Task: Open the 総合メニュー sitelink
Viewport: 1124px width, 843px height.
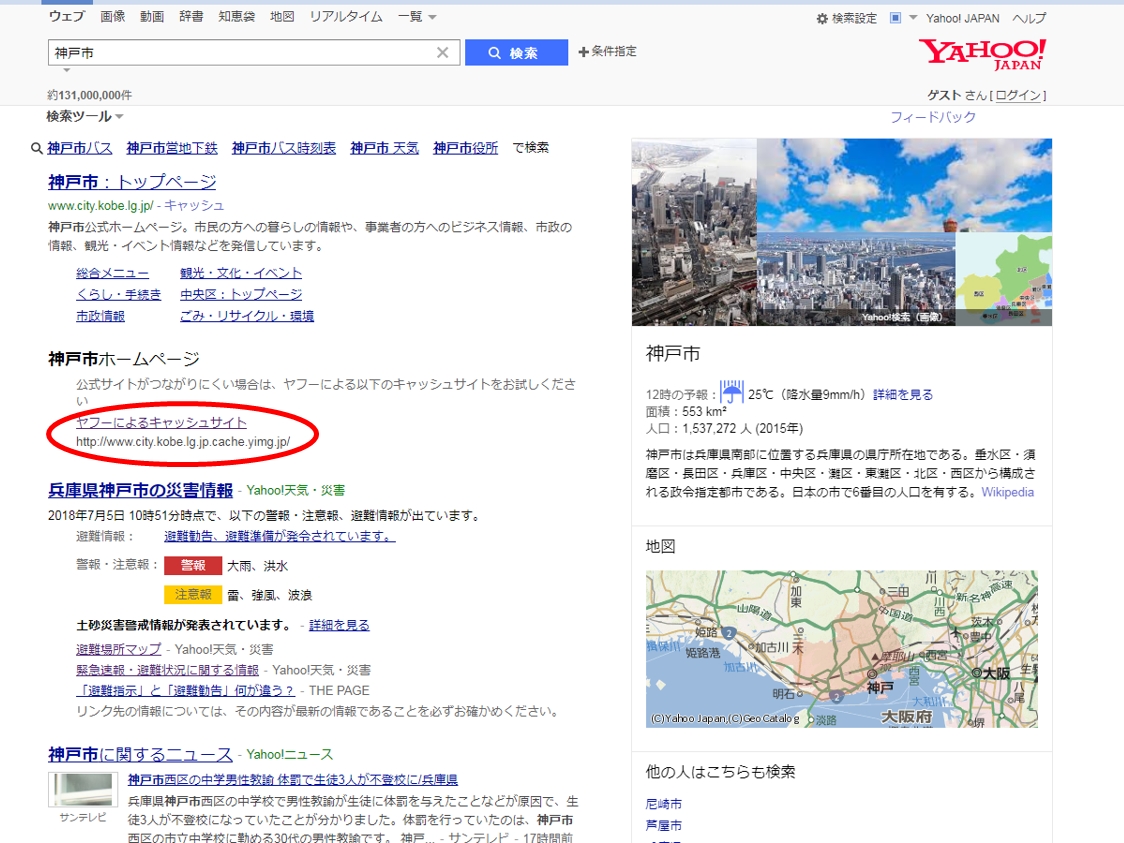Action: click(113, 273)
